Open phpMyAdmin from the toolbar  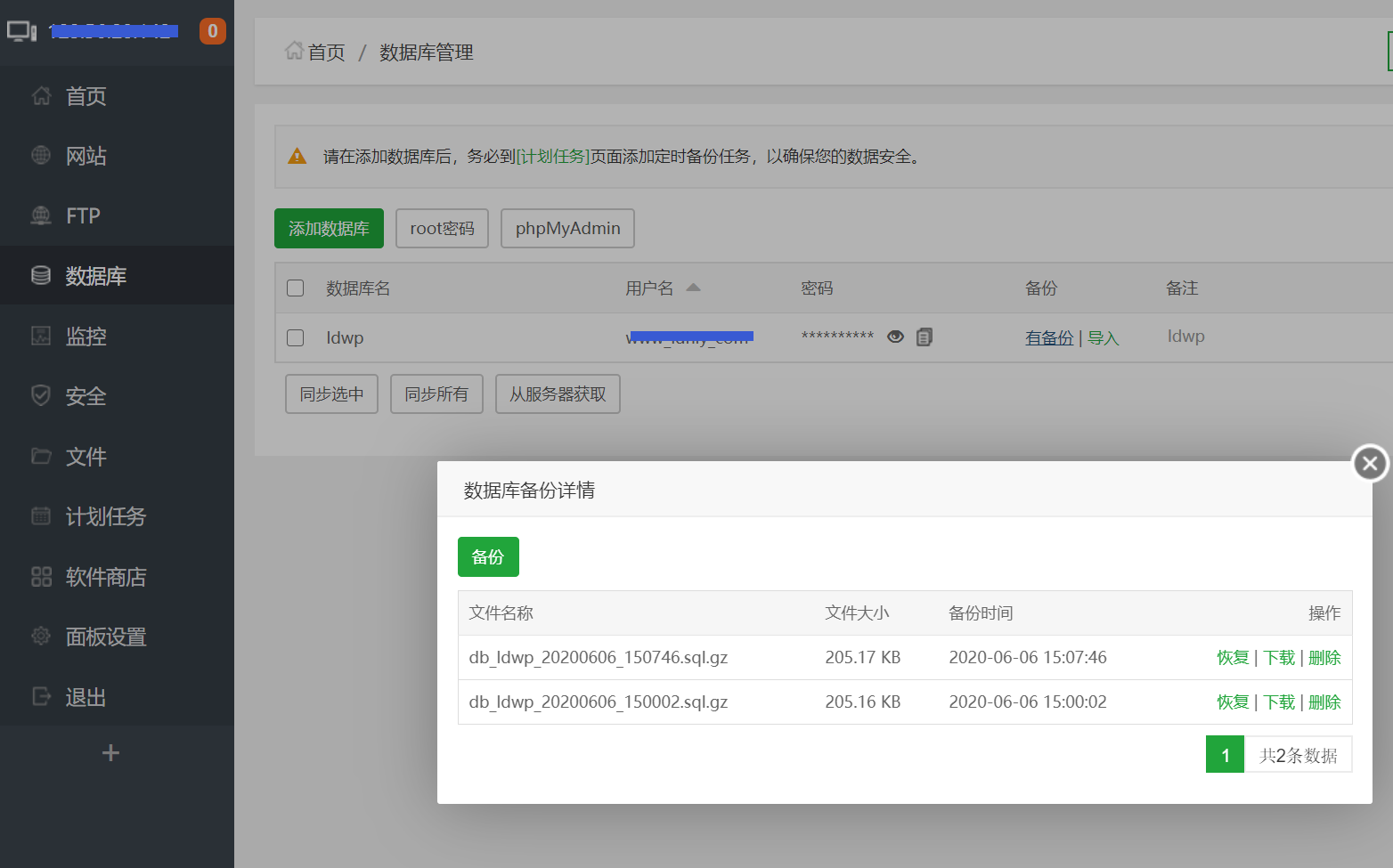(x=567, y=228)
